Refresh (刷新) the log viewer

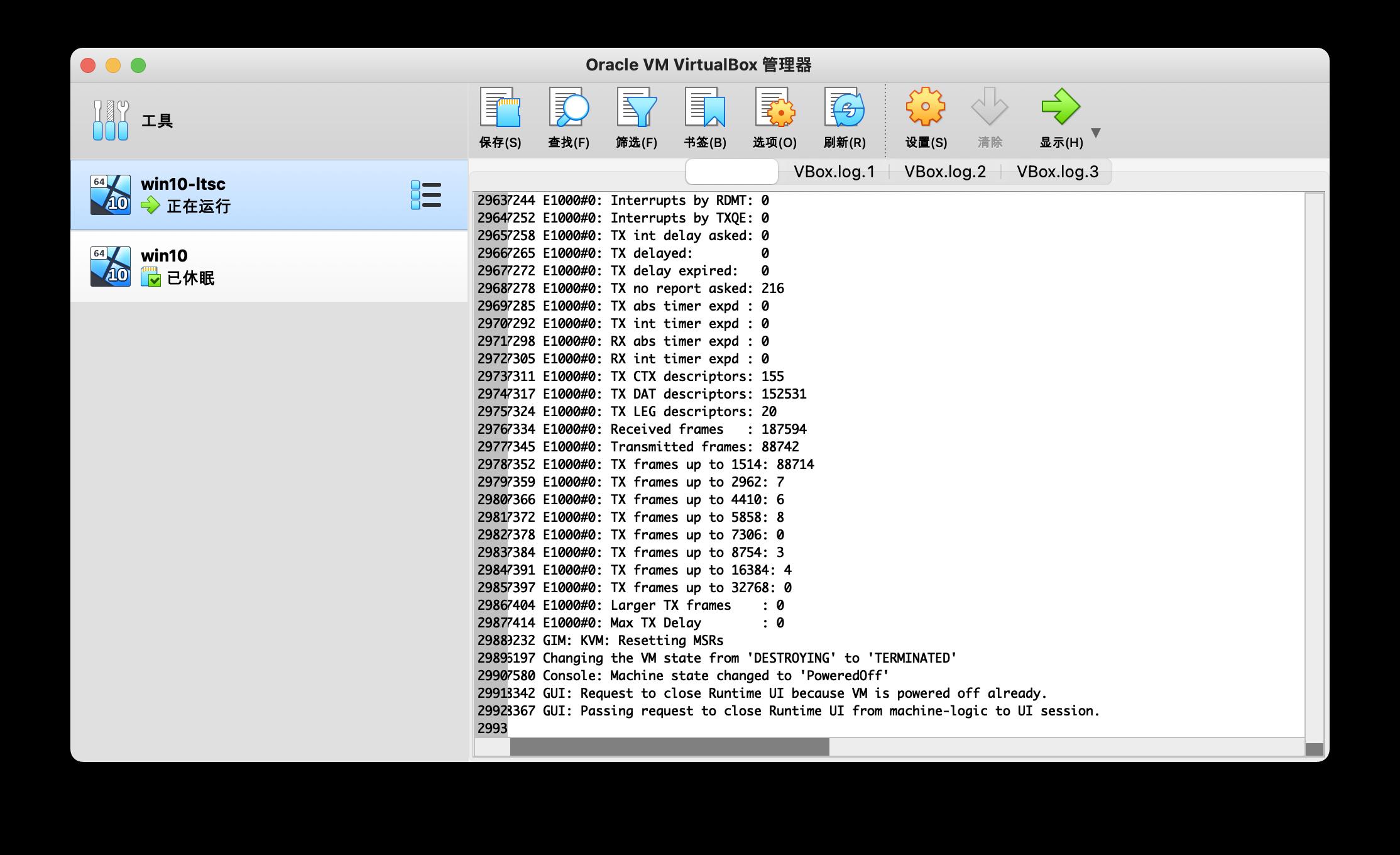pyautogui.click(x=845, y=108)
